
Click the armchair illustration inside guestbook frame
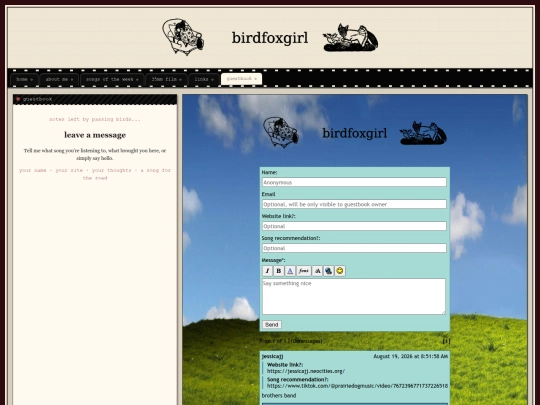coord(281,132)
